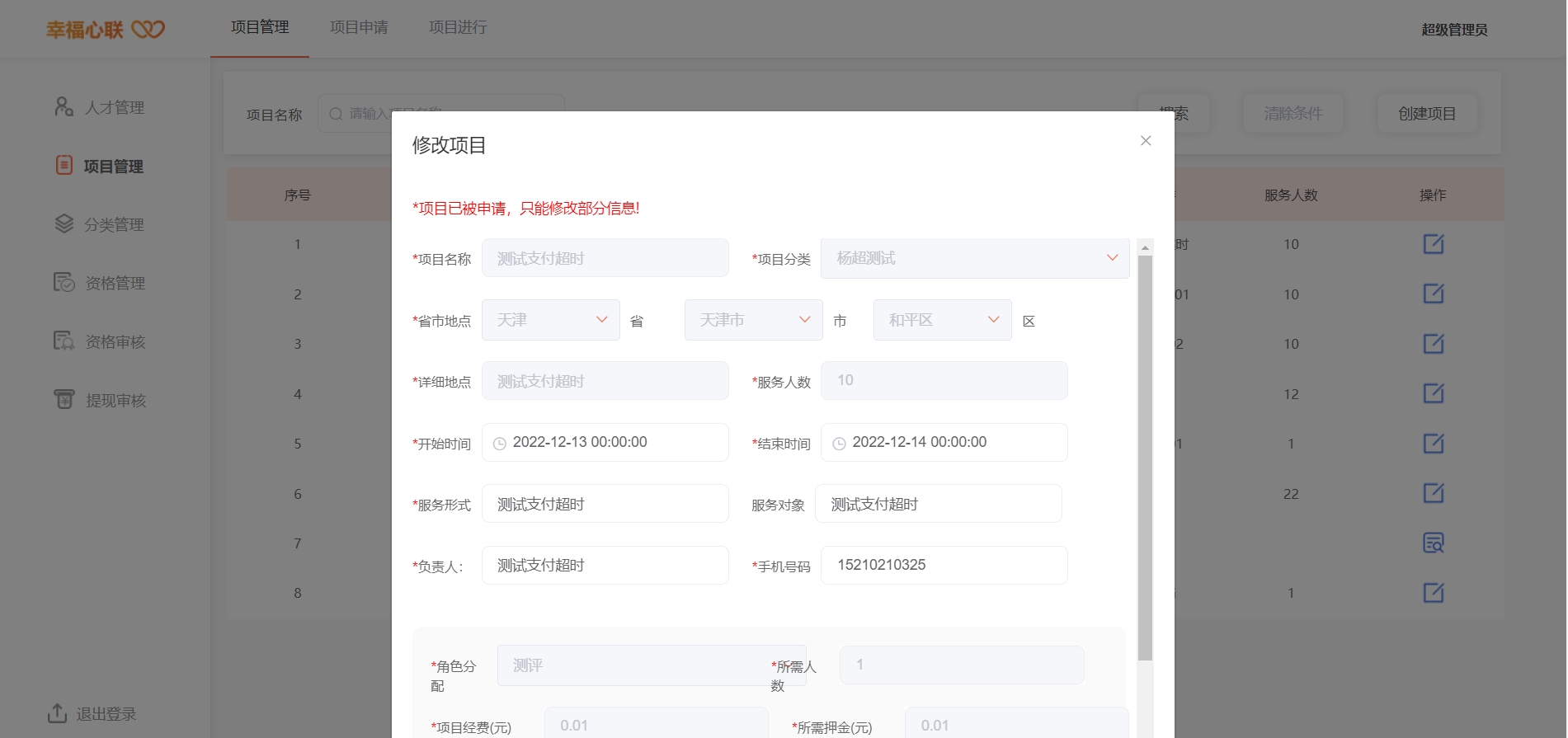Click the 操作 column header
The image size is (1568, 738).
pos(1433,195)
